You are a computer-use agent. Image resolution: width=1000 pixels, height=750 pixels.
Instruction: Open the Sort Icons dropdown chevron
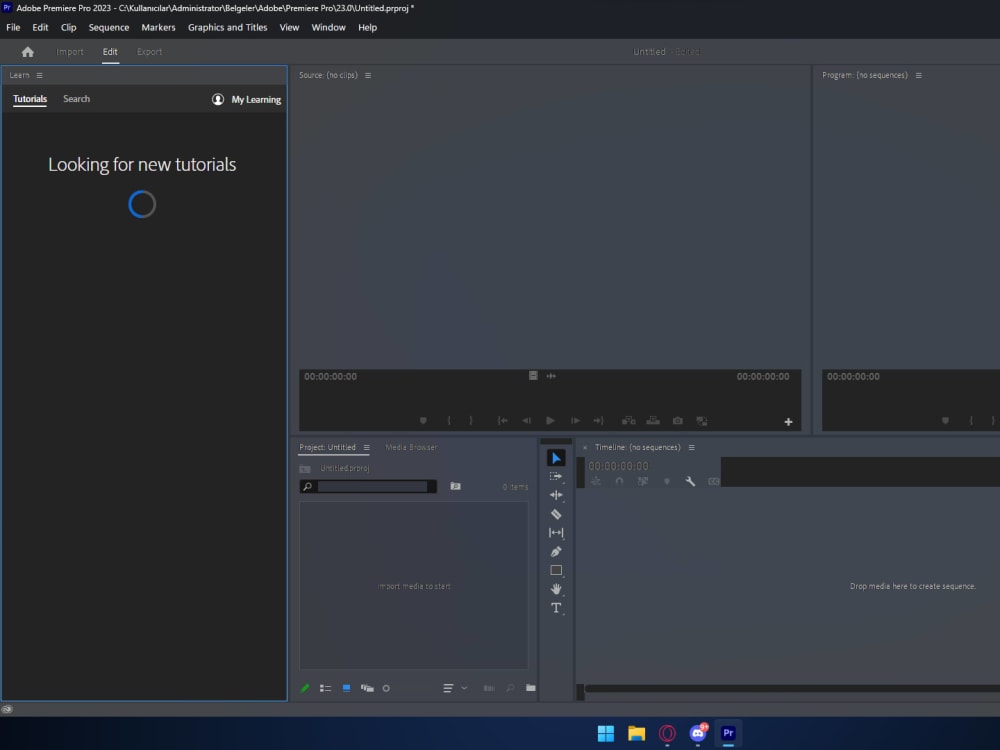coord(464,688)
